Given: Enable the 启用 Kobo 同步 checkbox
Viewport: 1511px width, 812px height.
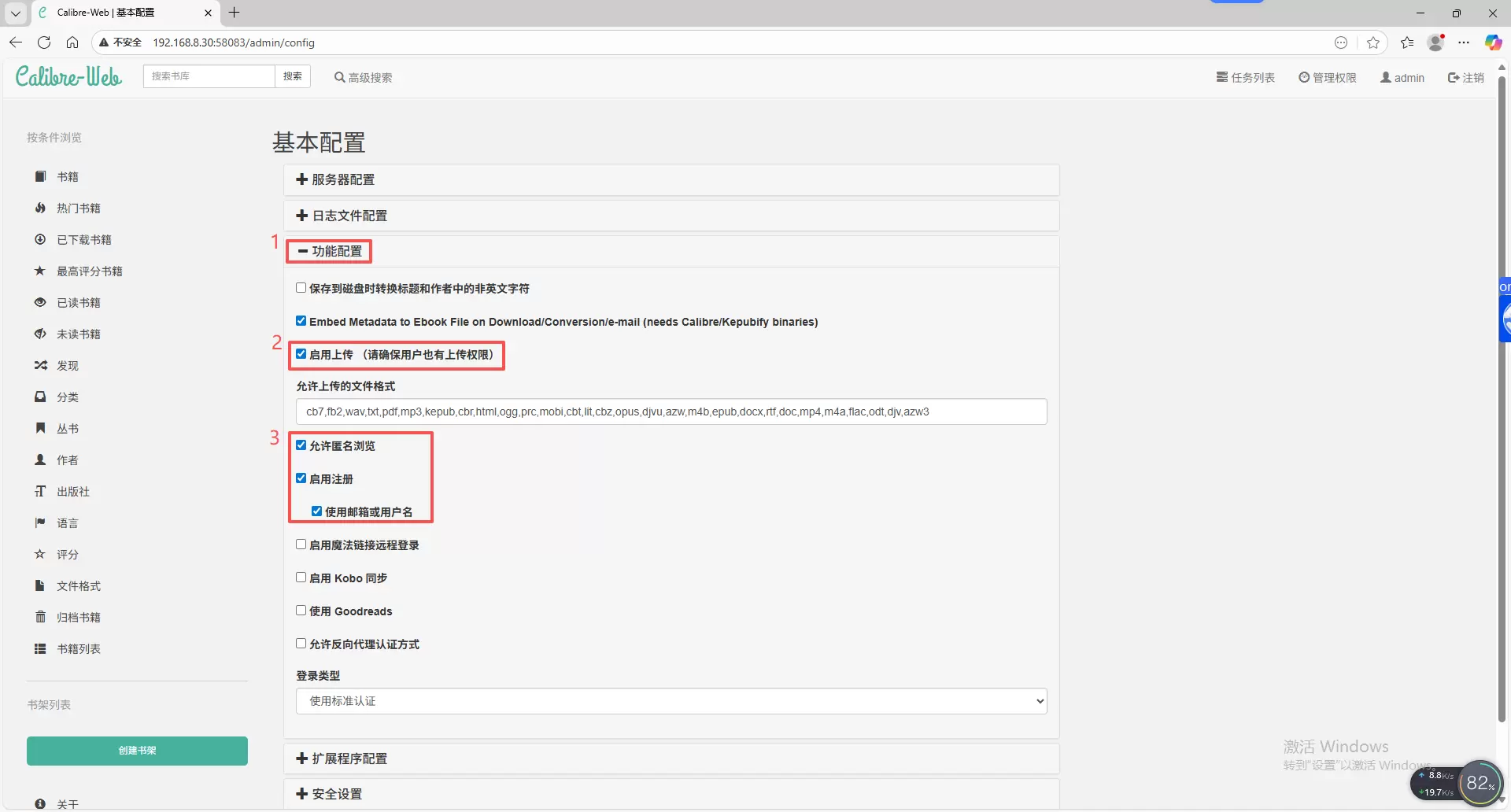Looking at the screenshot, I should click(301, 578).
